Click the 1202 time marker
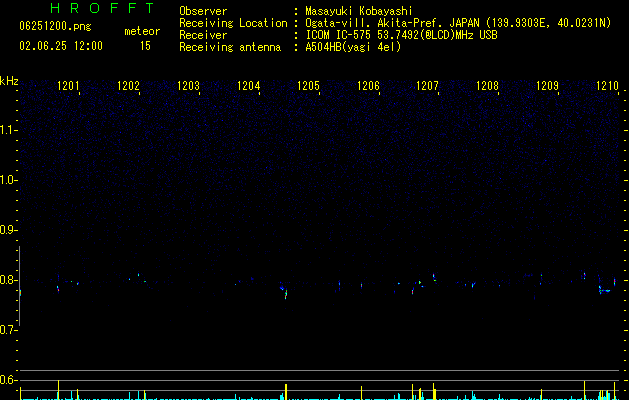Screen dimensions: 629x400 click(128, 86)
